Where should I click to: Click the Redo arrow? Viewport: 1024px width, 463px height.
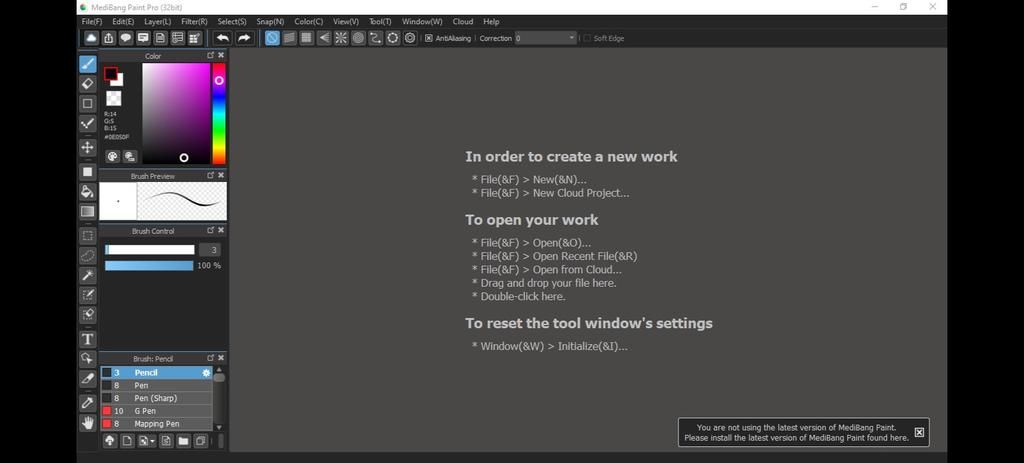coord(244,38)
